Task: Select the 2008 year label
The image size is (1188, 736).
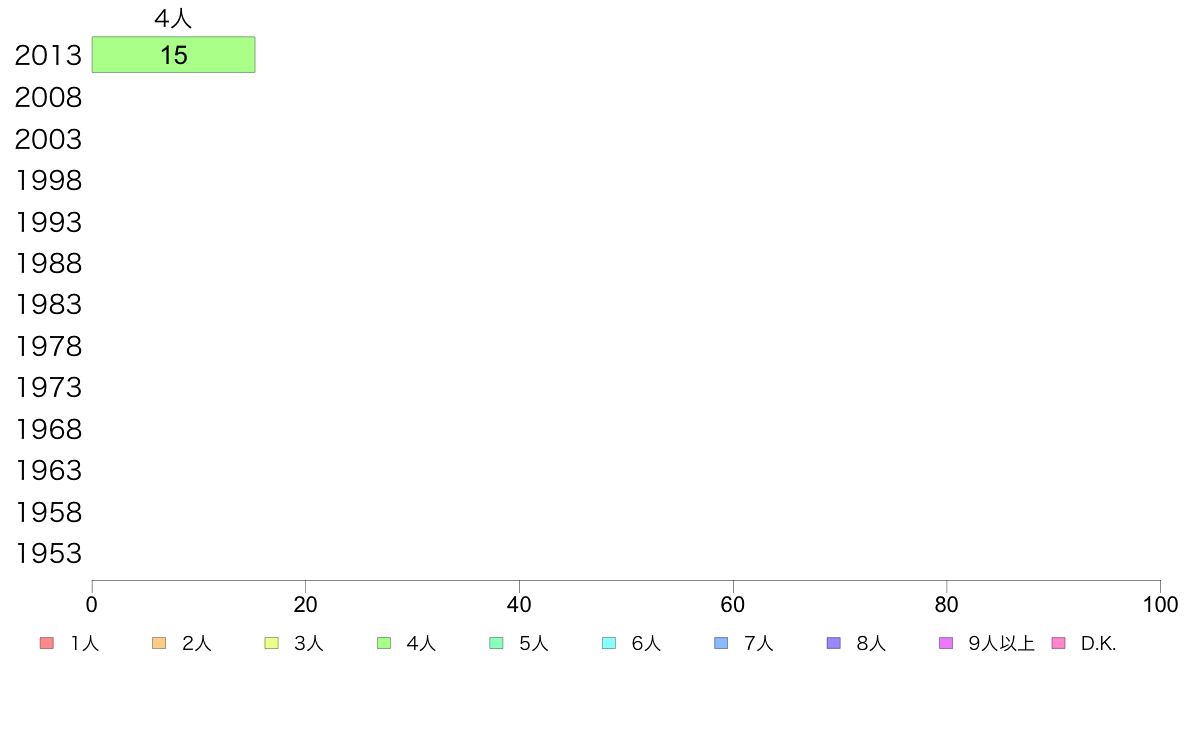Action: pos(48,98)
